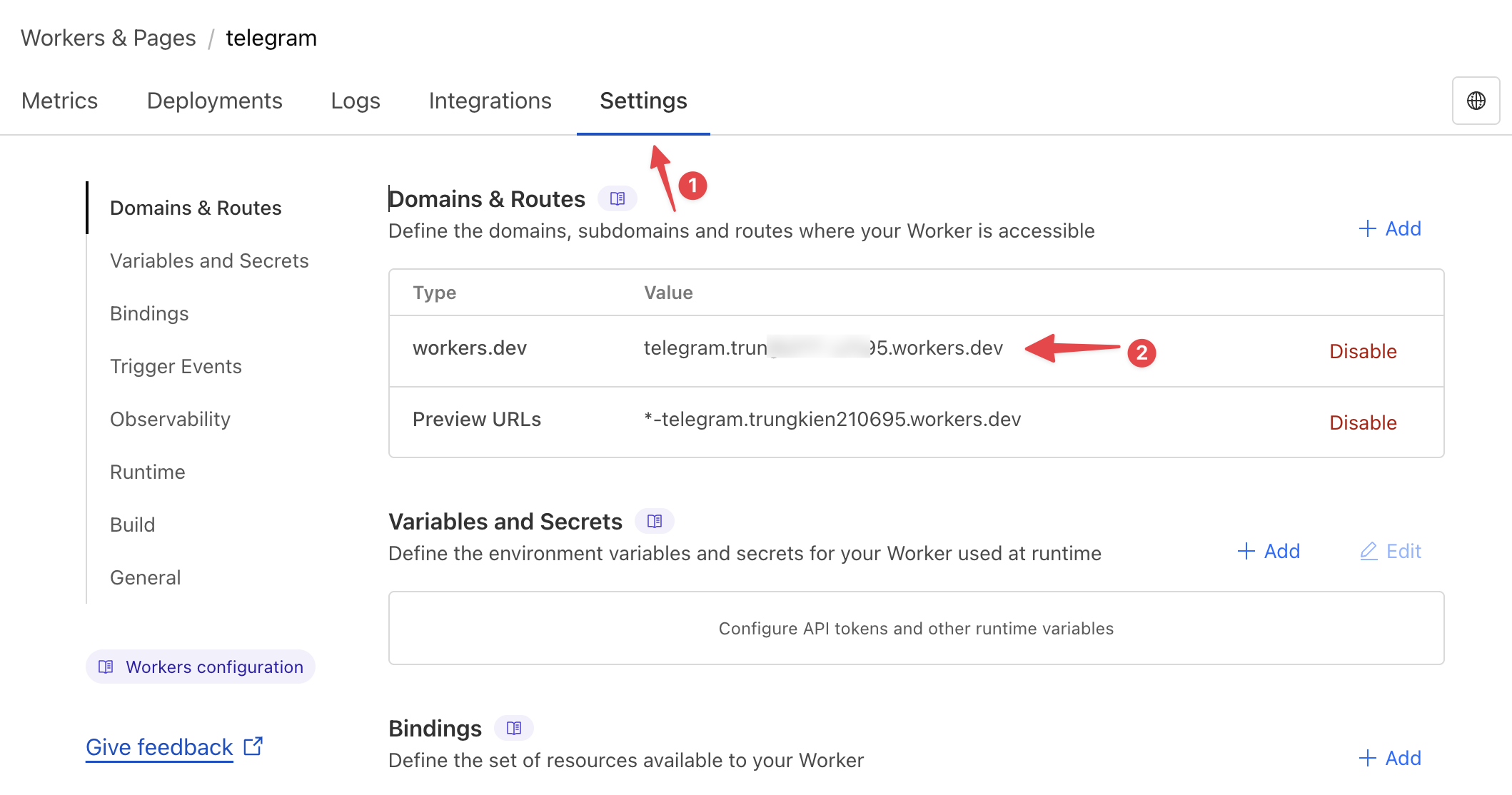This screenshot has height=795, width=1512.
Task: Edit Variables and Secrets
Action: 1391,551
